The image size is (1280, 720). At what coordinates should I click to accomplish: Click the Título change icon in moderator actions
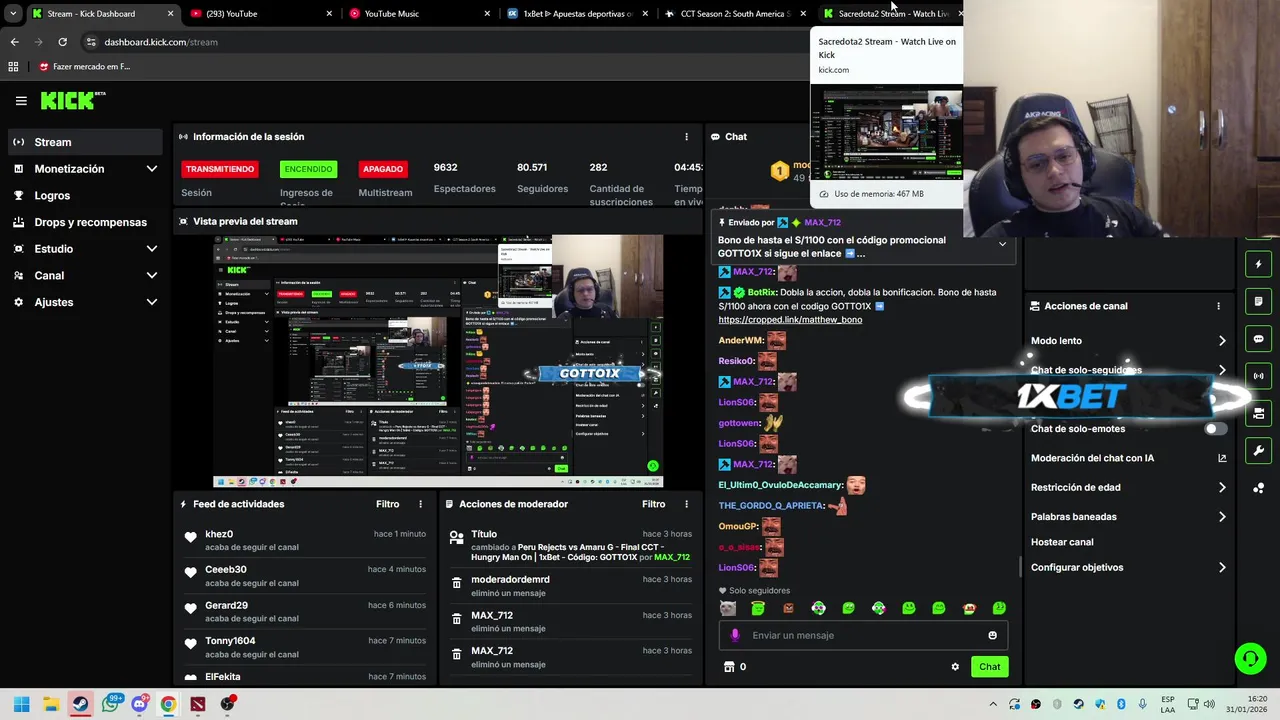click(x=456, y=538)
